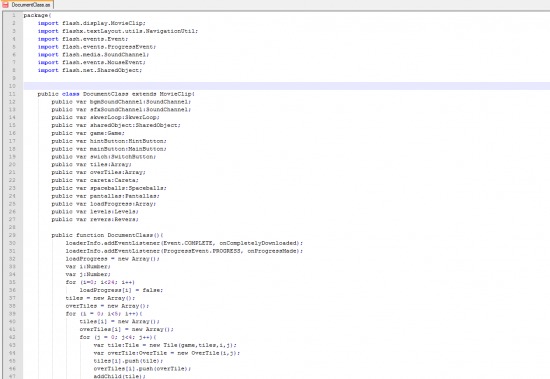Click the Event.COMPLETE addEventListener line
The image size is (550, 379).
point(184,243)
